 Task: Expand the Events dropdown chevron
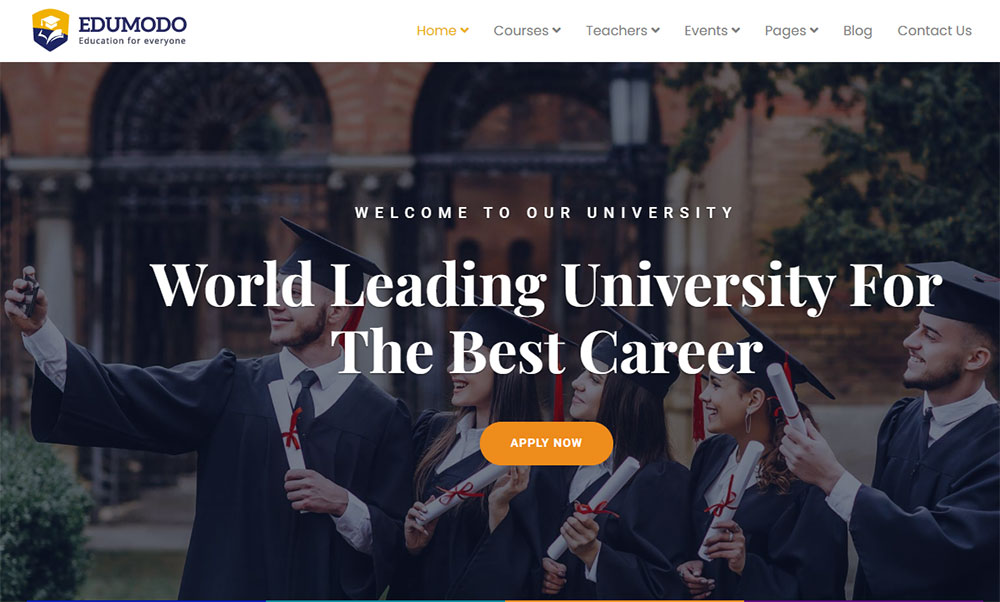pos(736,31)
